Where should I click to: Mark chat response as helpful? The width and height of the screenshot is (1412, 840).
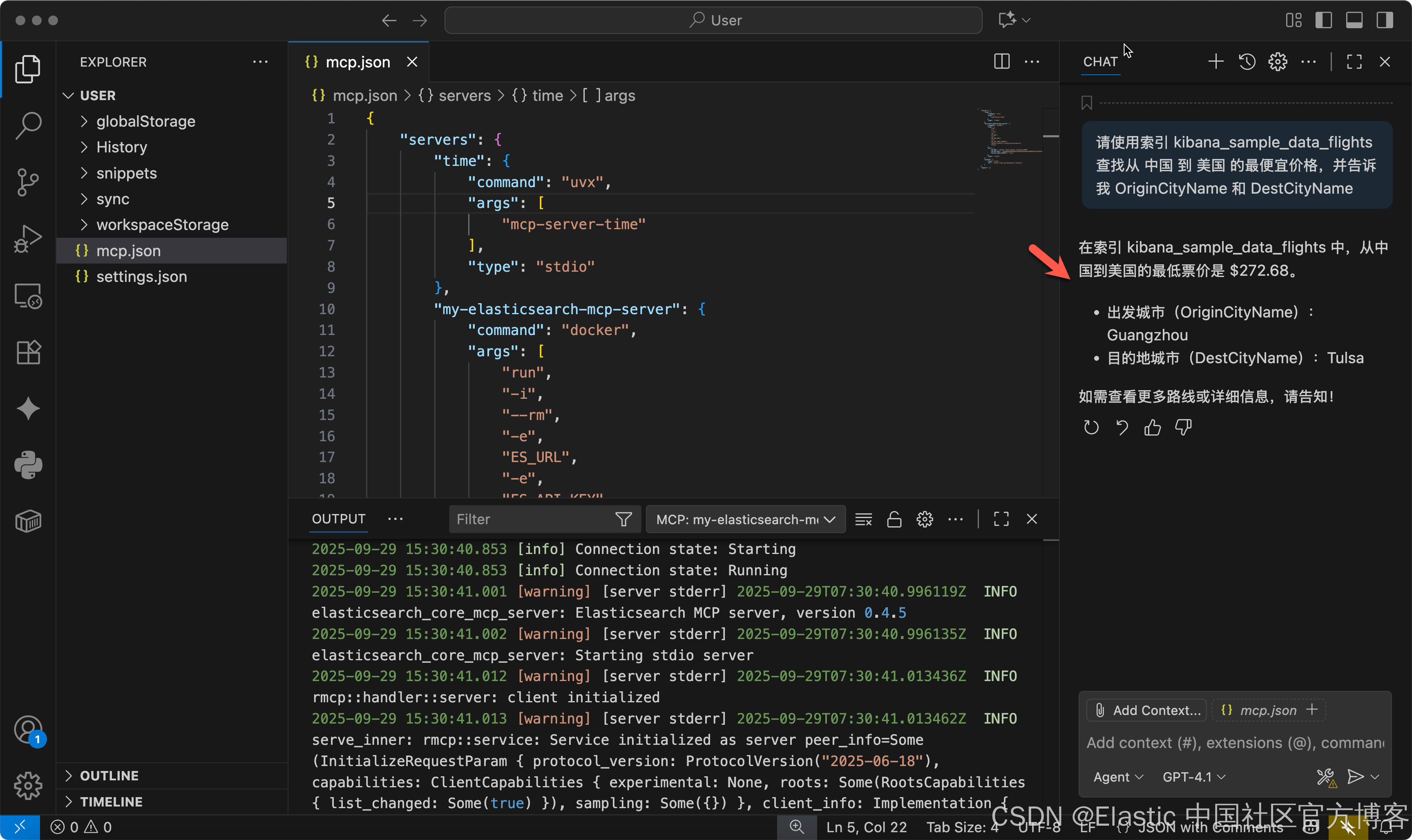[x=1152, y=427]
